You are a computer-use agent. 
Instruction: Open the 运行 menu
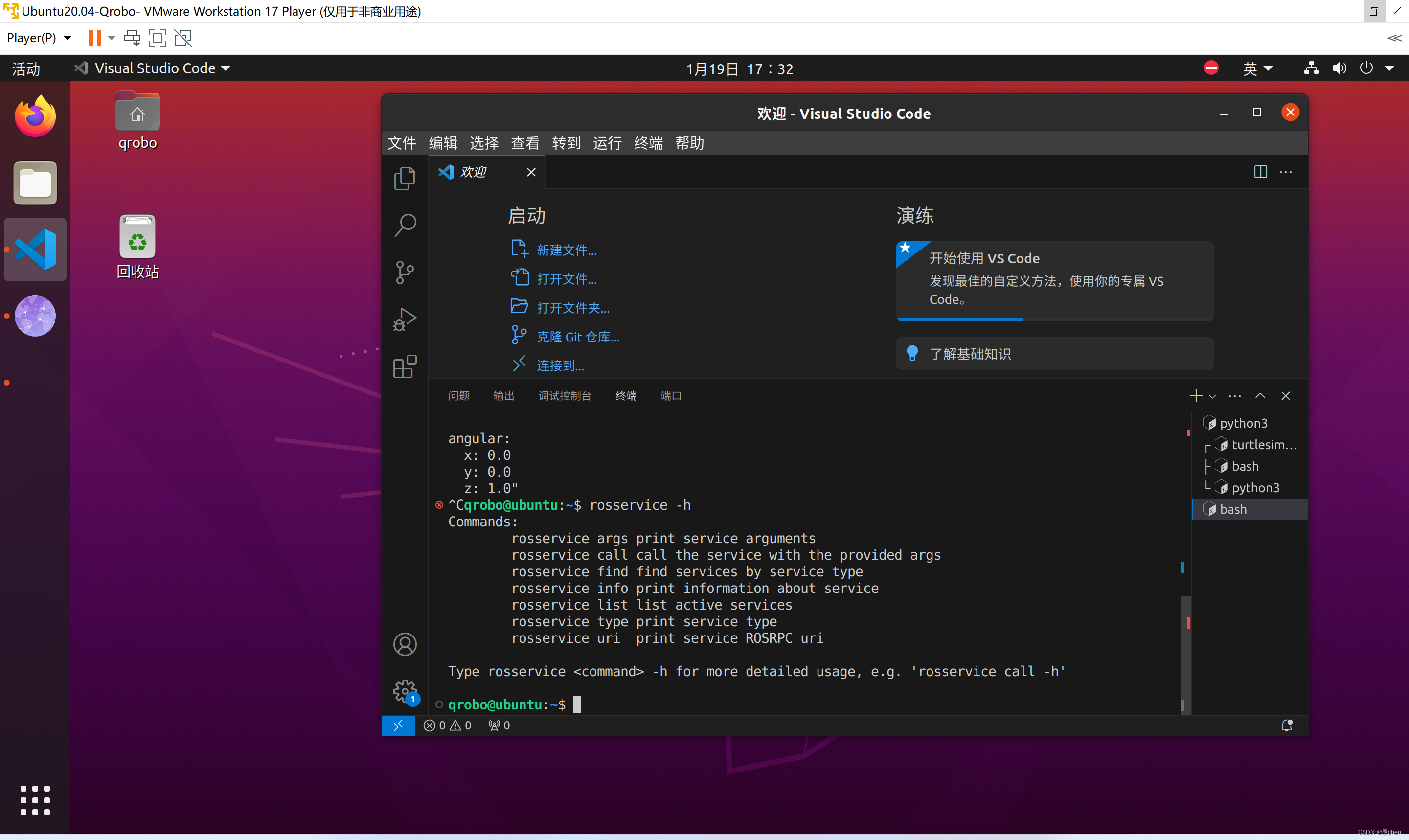click(607, 143)
